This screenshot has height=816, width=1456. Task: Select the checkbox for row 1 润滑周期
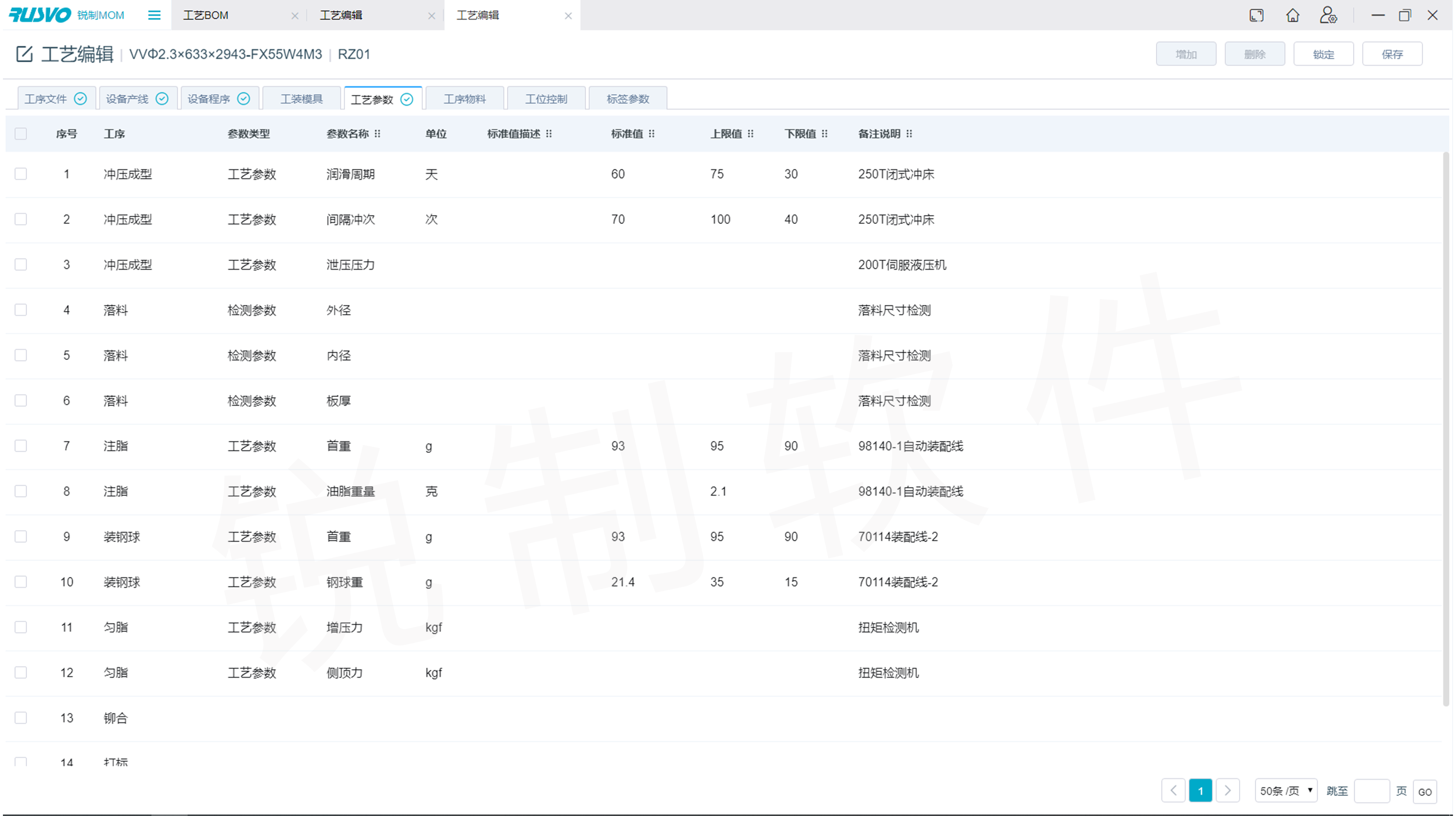tap(21, 174)
